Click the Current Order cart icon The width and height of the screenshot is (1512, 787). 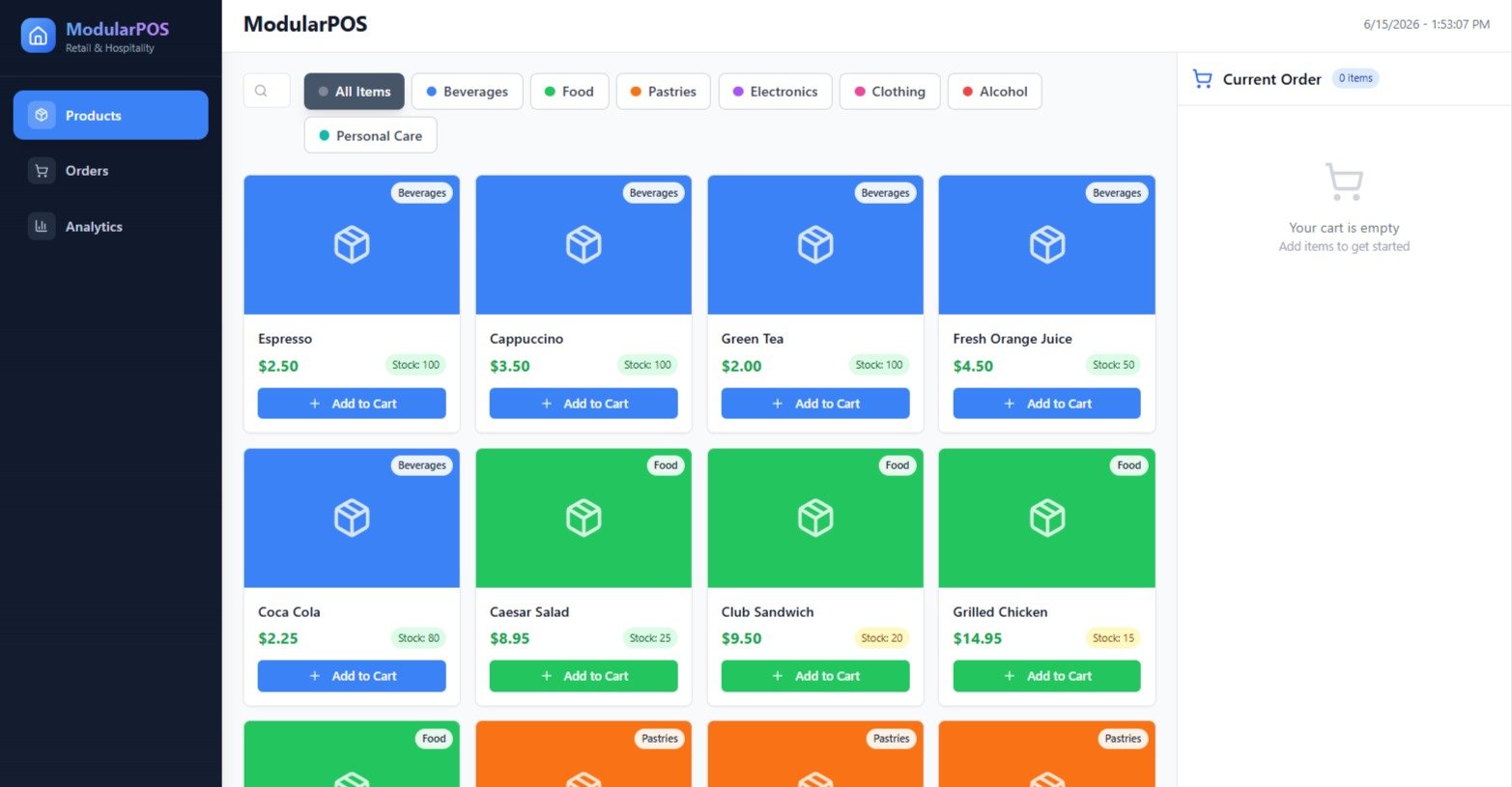(x=1202, y=79)
